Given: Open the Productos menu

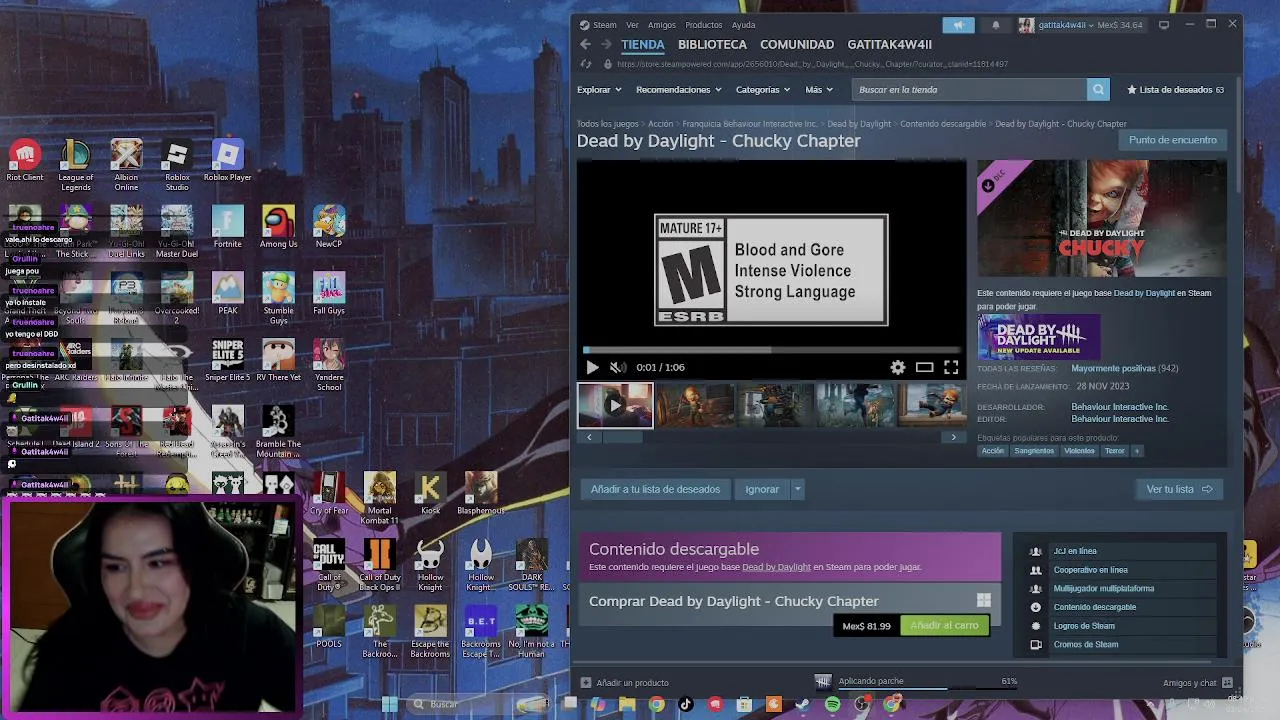Looking at the screenshot, I should [703, 25].
